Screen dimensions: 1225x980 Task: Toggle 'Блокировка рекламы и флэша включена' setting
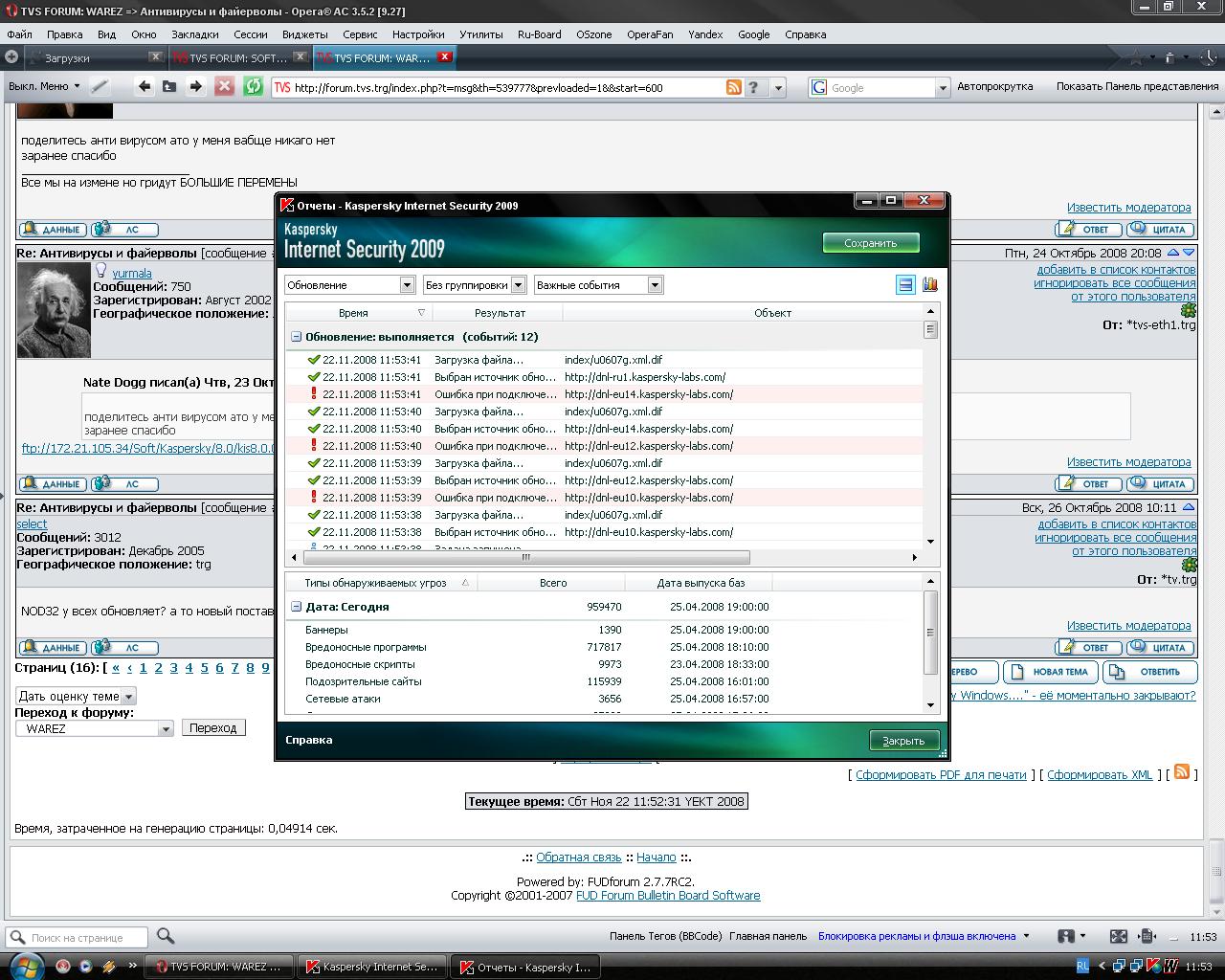916,936
